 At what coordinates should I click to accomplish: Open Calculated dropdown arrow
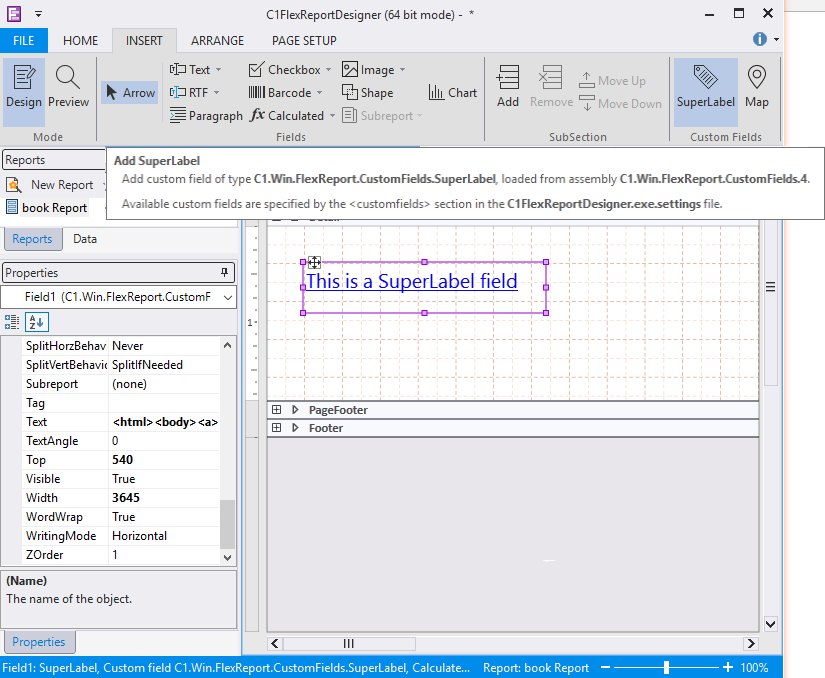tap(332, 116)
